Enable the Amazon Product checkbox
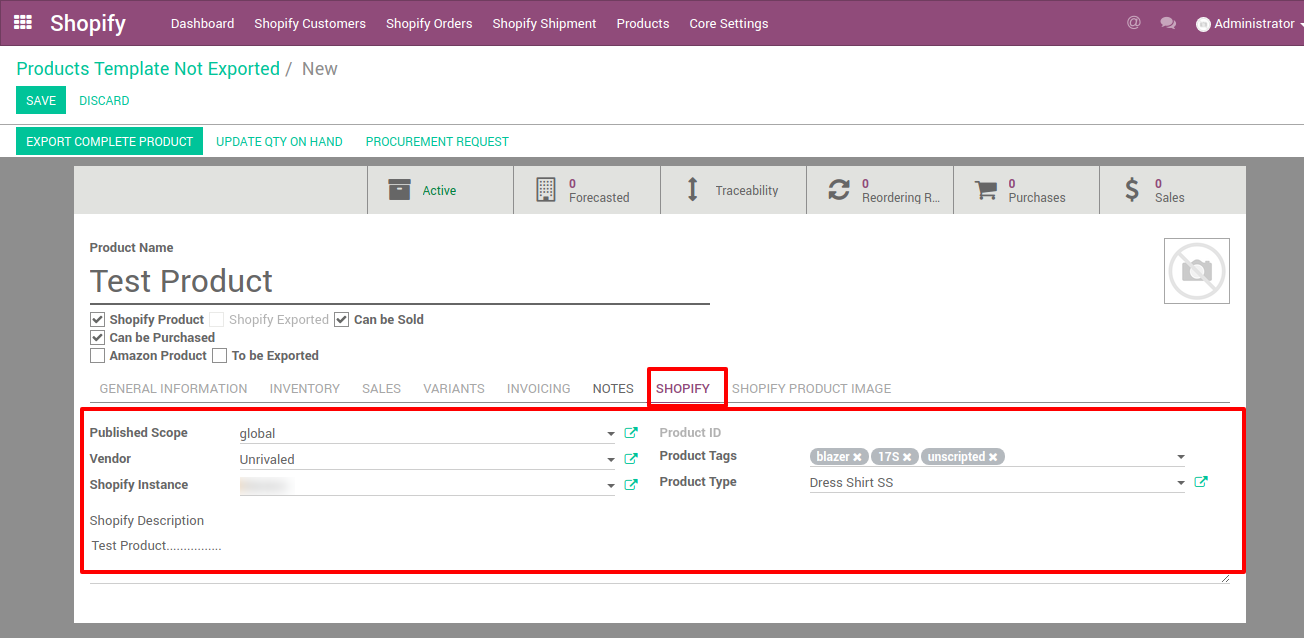 97,356
